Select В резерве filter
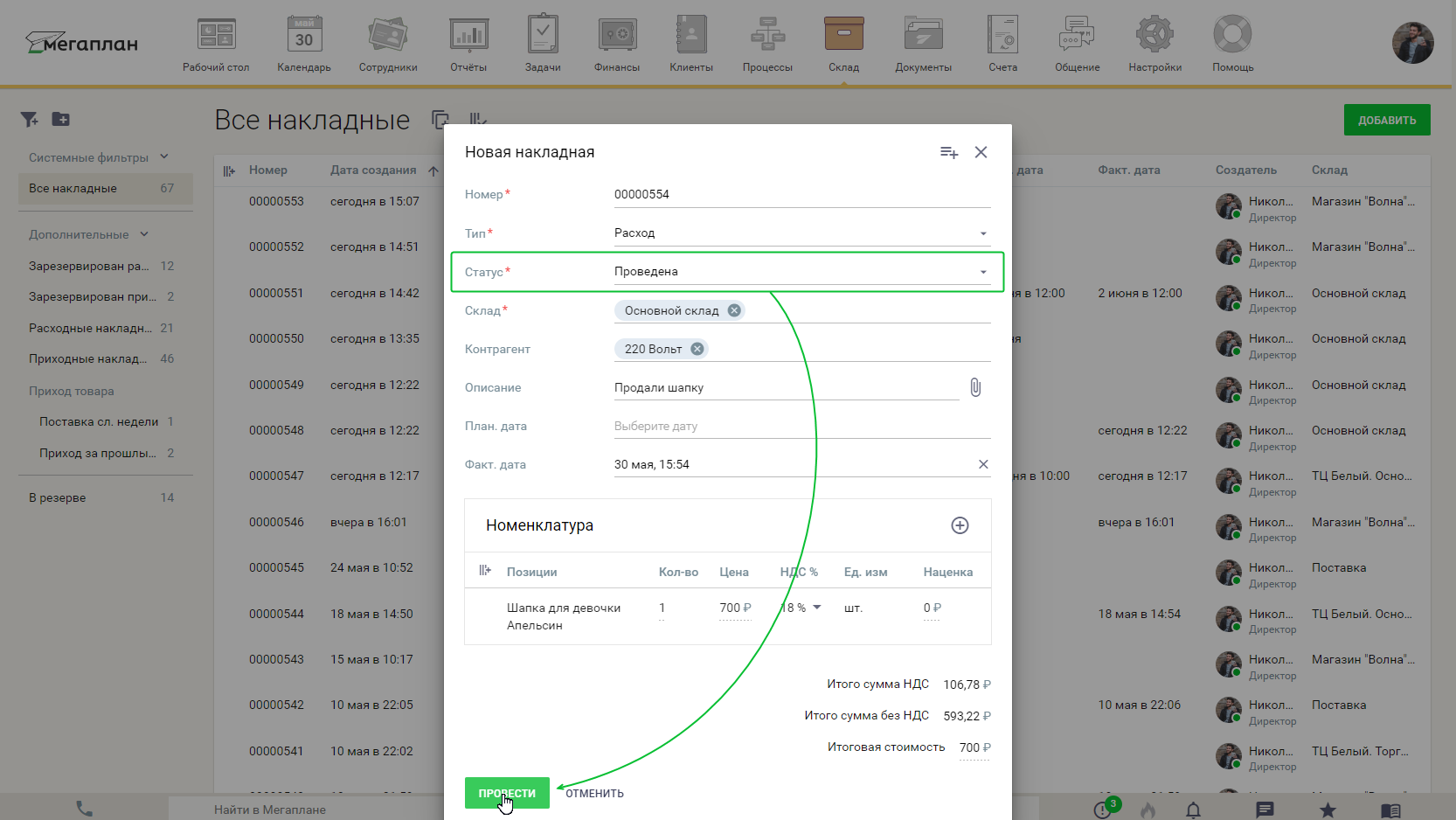 coord(105,497)
